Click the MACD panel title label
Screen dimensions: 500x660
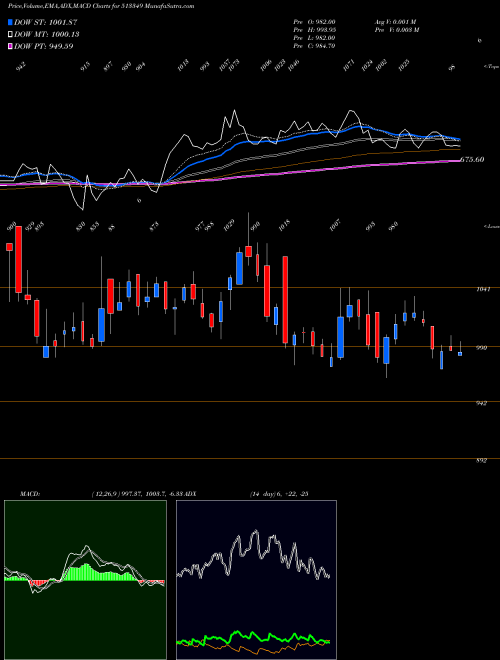[30, 494]
